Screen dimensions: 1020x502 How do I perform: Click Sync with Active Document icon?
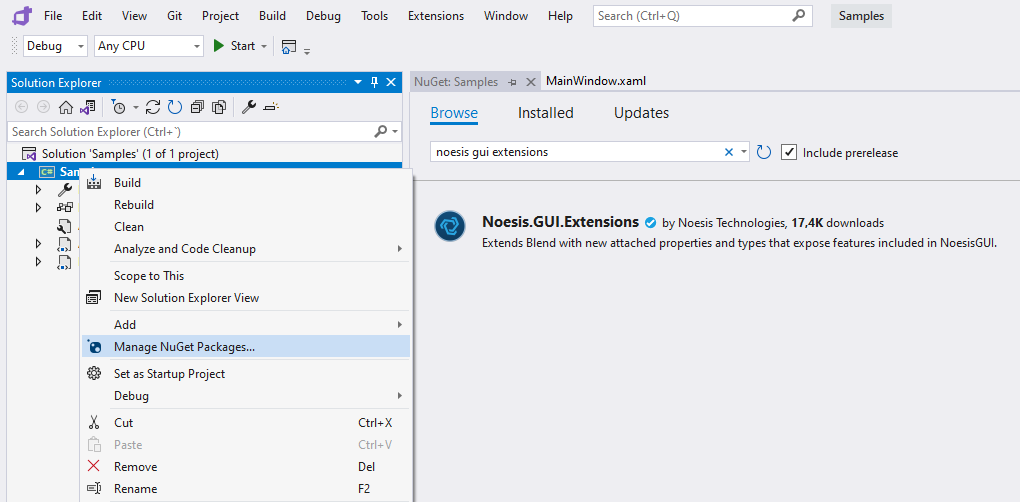point(154,107)
